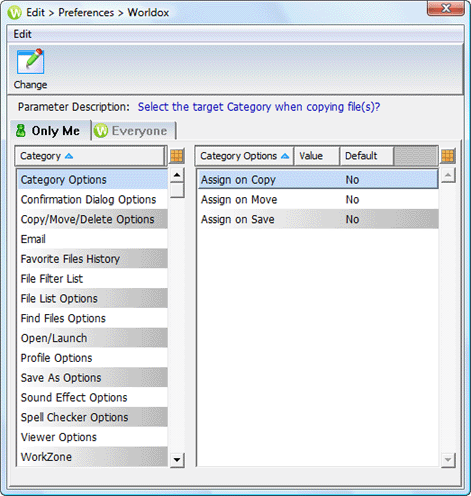Select the Email category
The image size is (471, 496).
coord(92,239)
